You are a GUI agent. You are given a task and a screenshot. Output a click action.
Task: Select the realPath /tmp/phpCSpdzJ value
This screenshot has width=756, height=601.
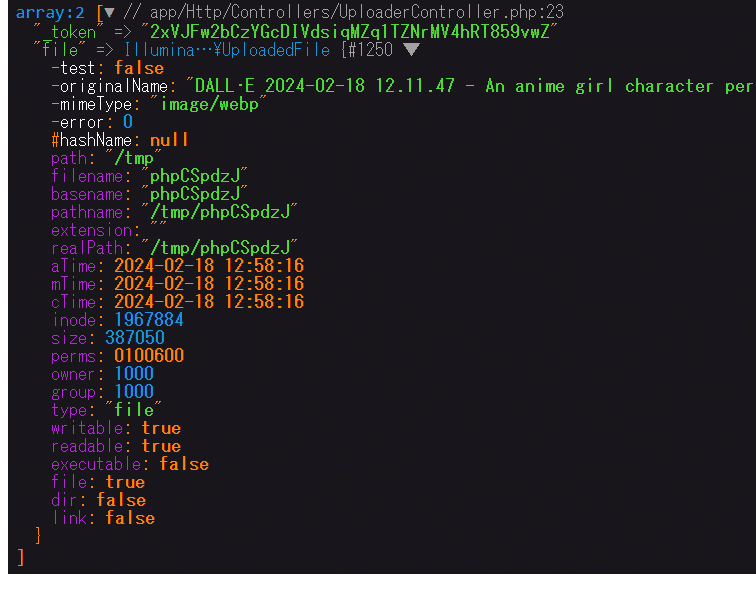(219, 248)
